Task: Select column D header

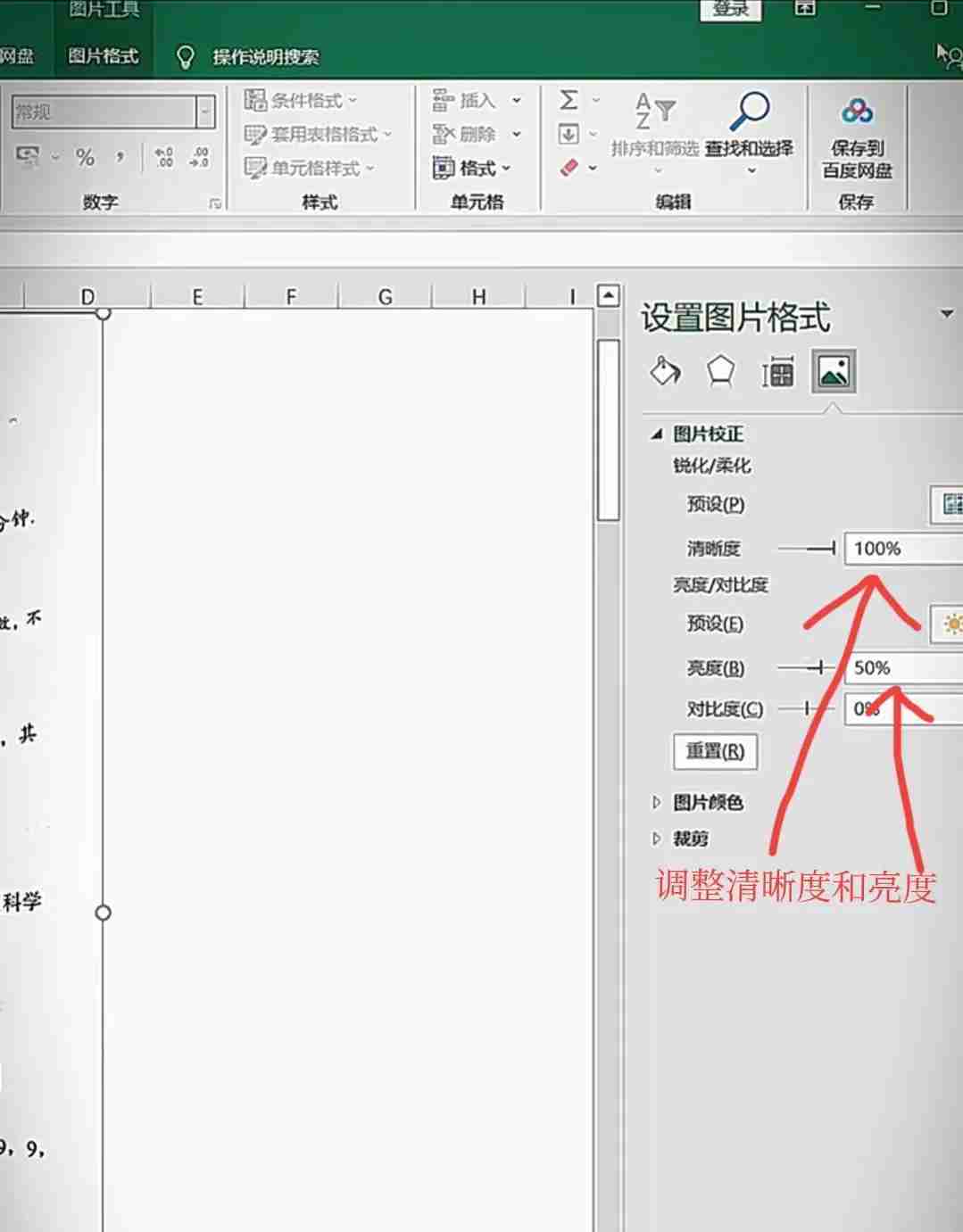Action: 87,297
